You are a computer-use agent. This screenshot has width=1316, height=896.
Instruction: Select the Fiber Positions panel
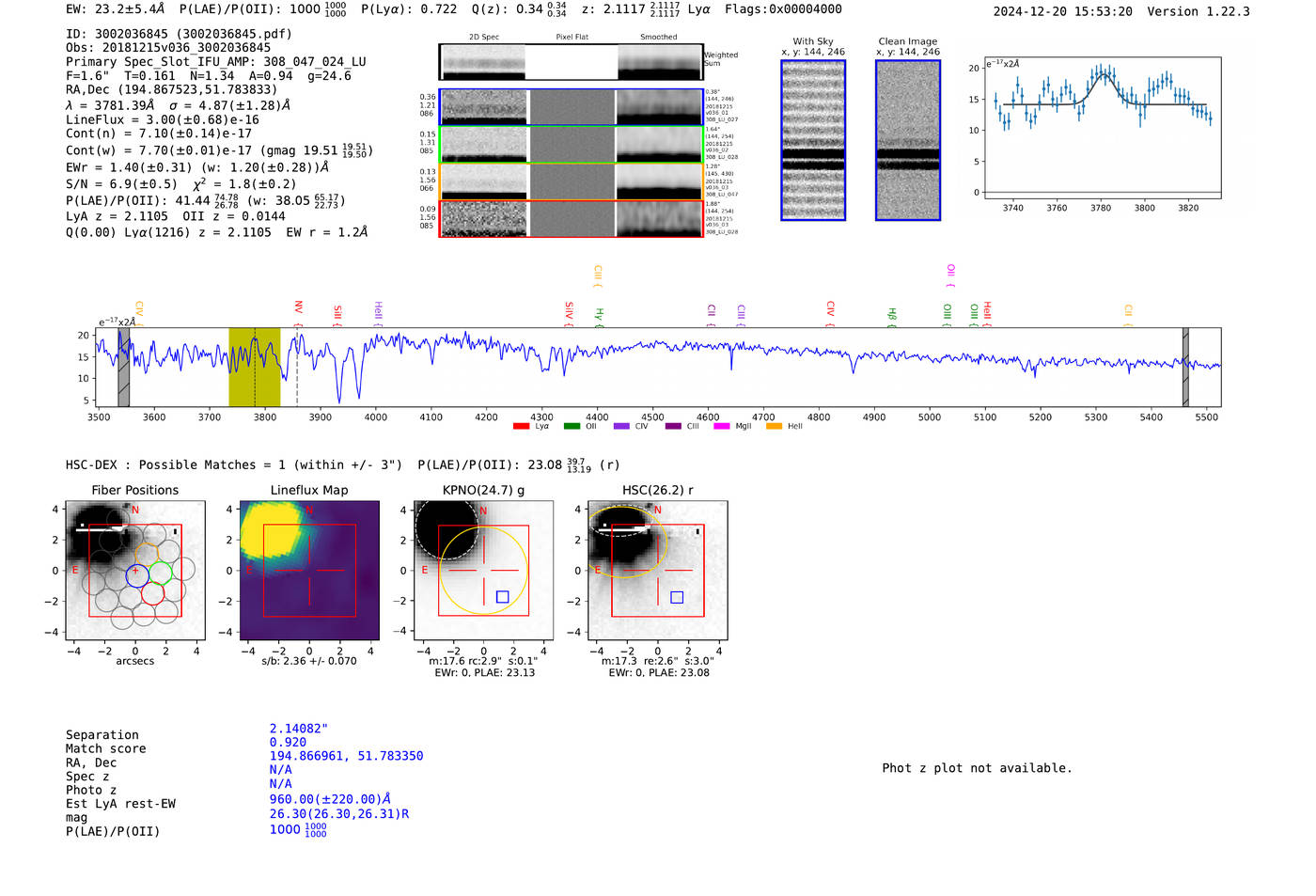coord(135,571)
